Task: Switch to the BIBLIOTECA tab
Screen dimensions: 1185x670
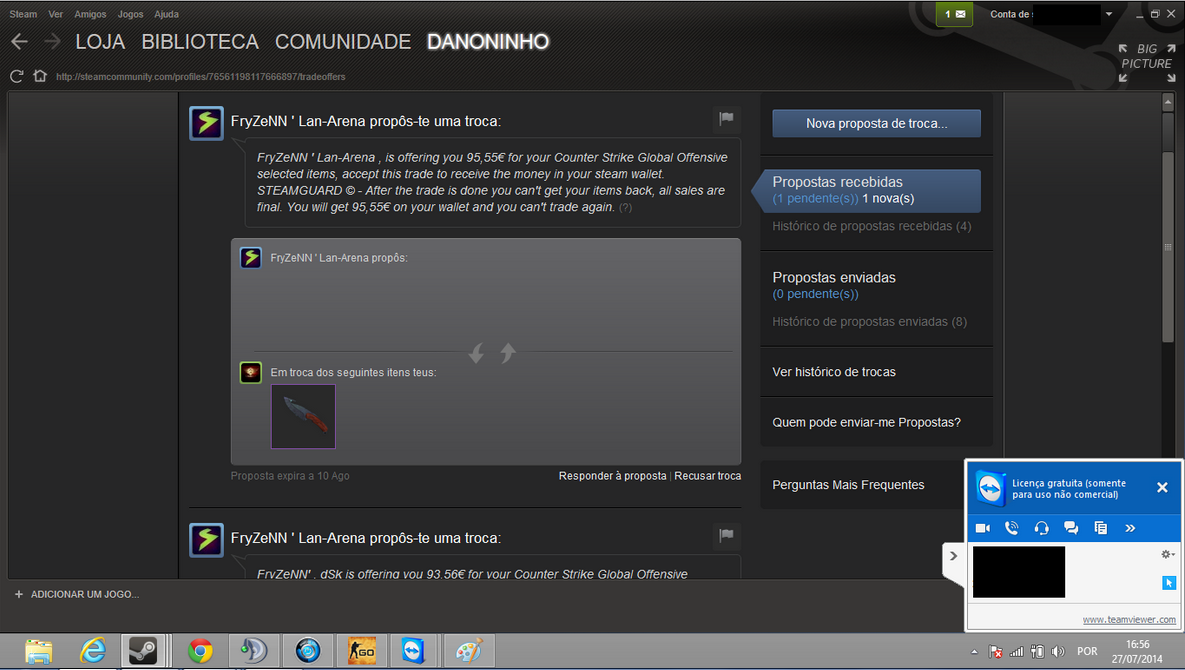Action: (200, 42)
